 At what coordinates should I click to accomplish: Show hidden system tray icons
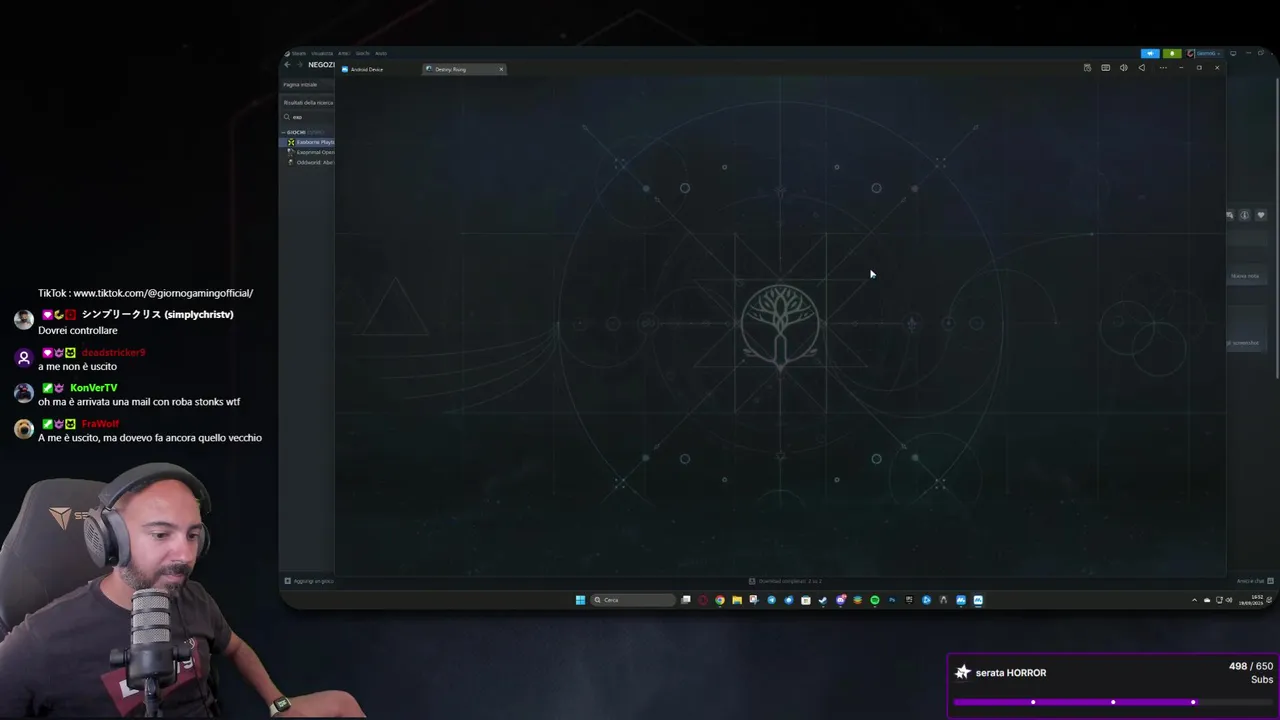[x=1194, y=600]
